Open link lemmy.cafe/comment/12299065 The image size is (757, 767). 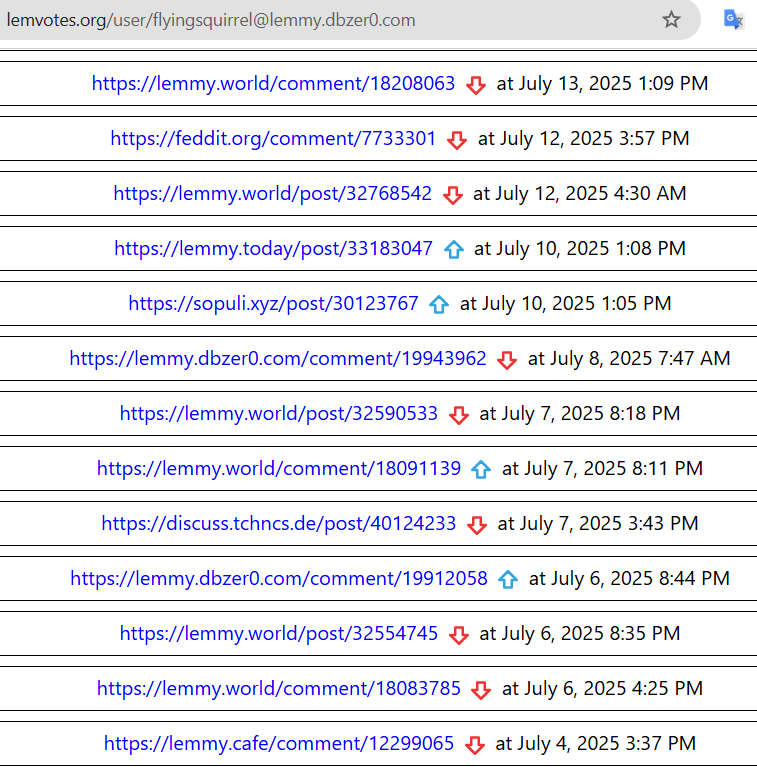pos(279,744)
